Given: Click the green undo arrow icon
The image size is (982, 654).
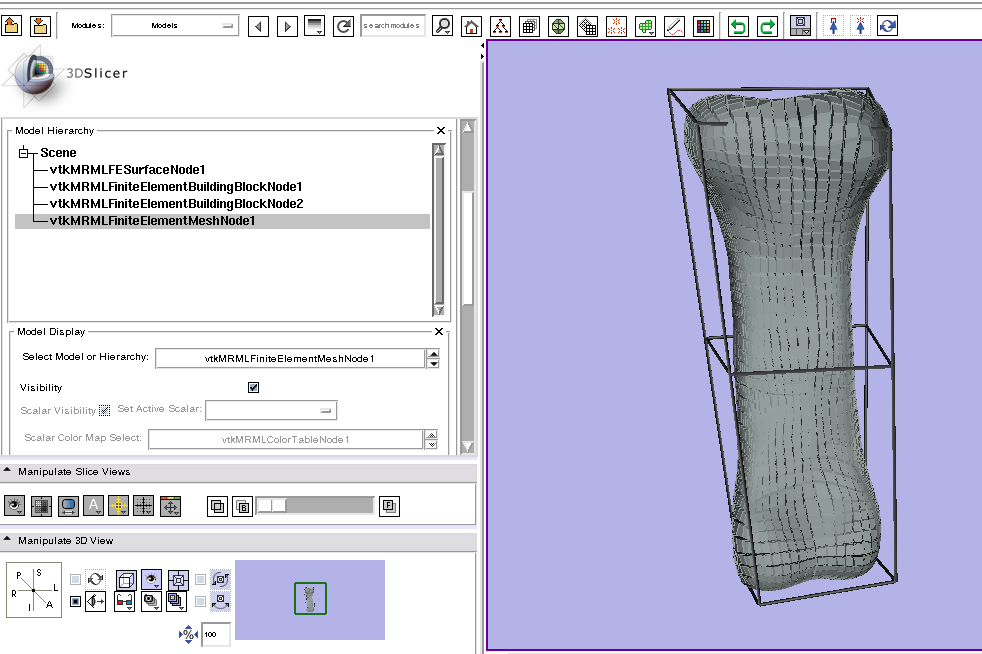Looking at the screenshot, I should tap(738, 26).
